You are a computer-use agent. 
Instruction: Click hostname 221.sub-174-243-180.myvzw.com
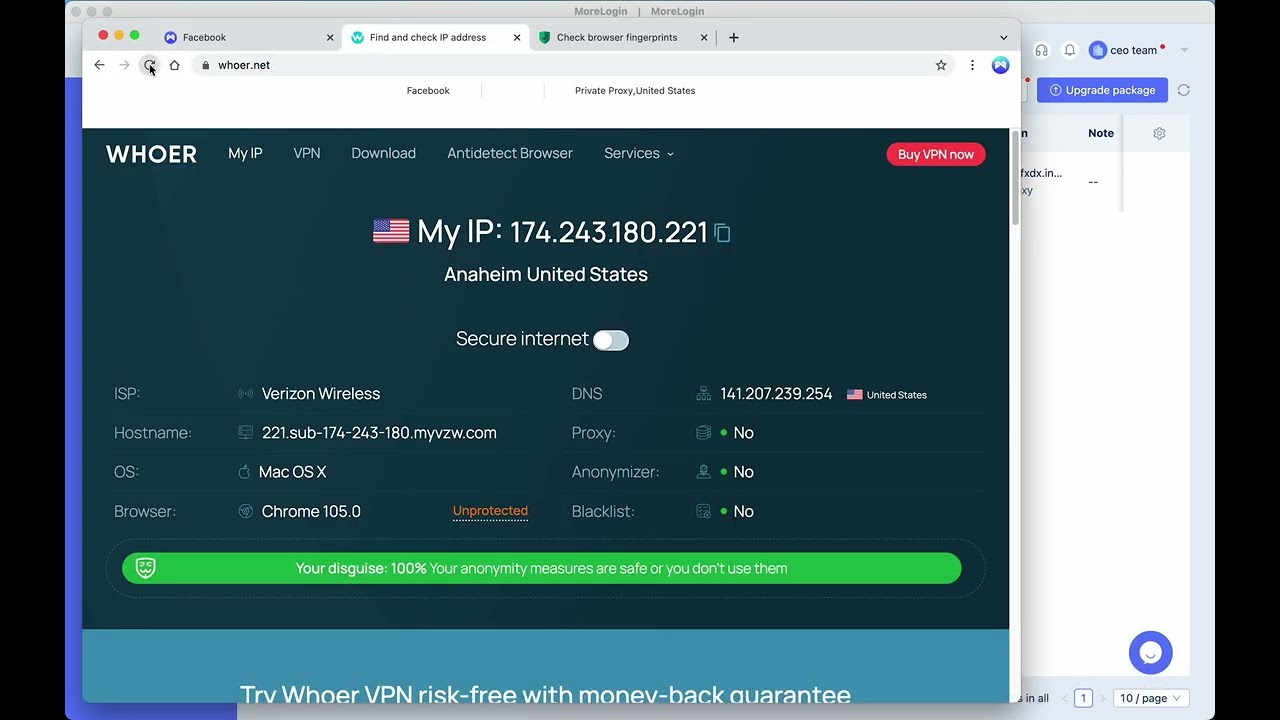[379, 433]
